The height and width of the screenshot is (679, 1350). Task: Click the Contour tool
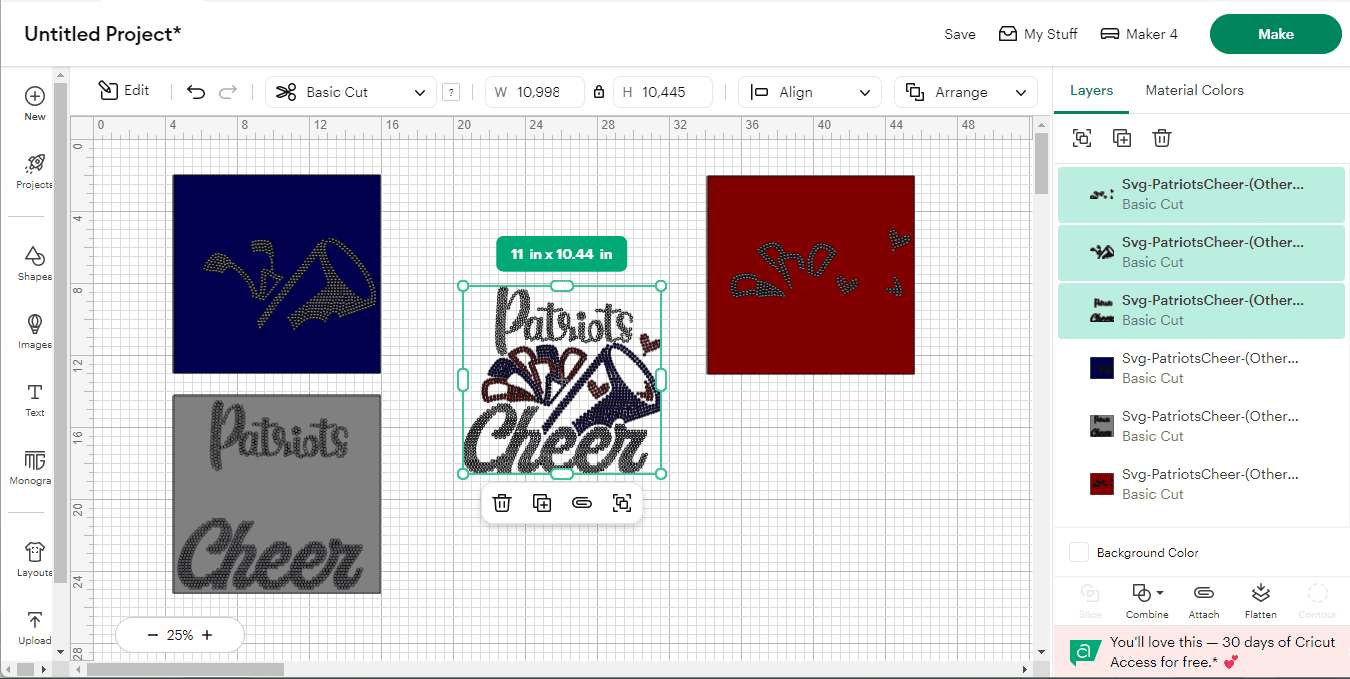tap(1317, 601)
